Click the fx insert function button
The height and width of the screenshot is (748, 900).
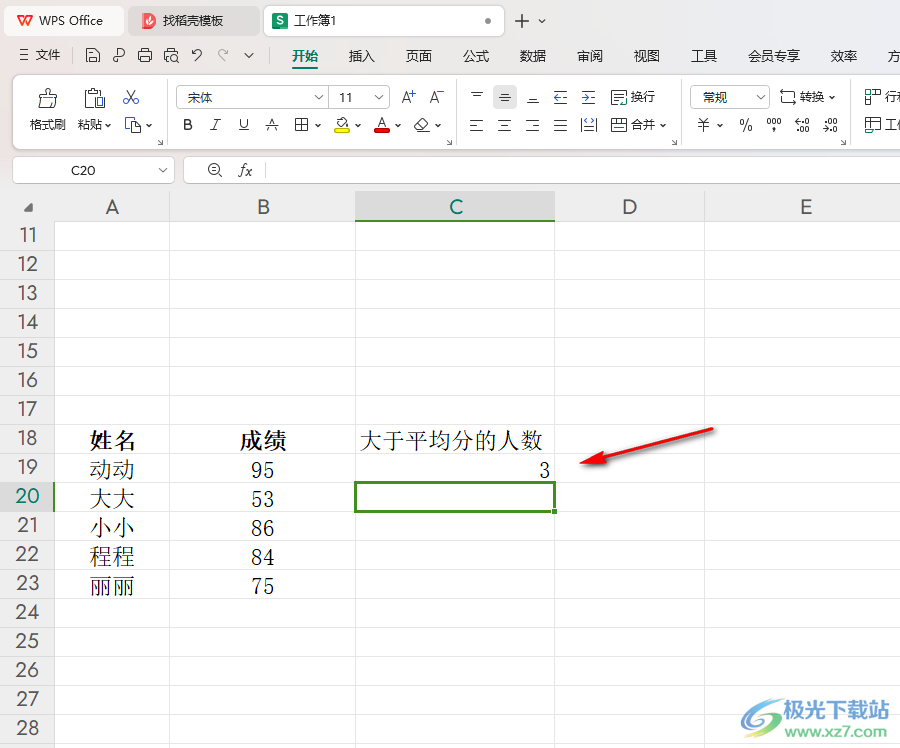[x=245, y=170]
